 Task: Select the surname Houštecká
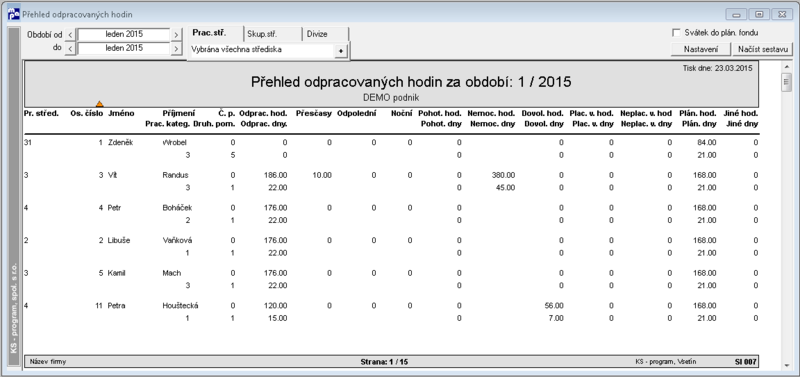pos(180,306)
